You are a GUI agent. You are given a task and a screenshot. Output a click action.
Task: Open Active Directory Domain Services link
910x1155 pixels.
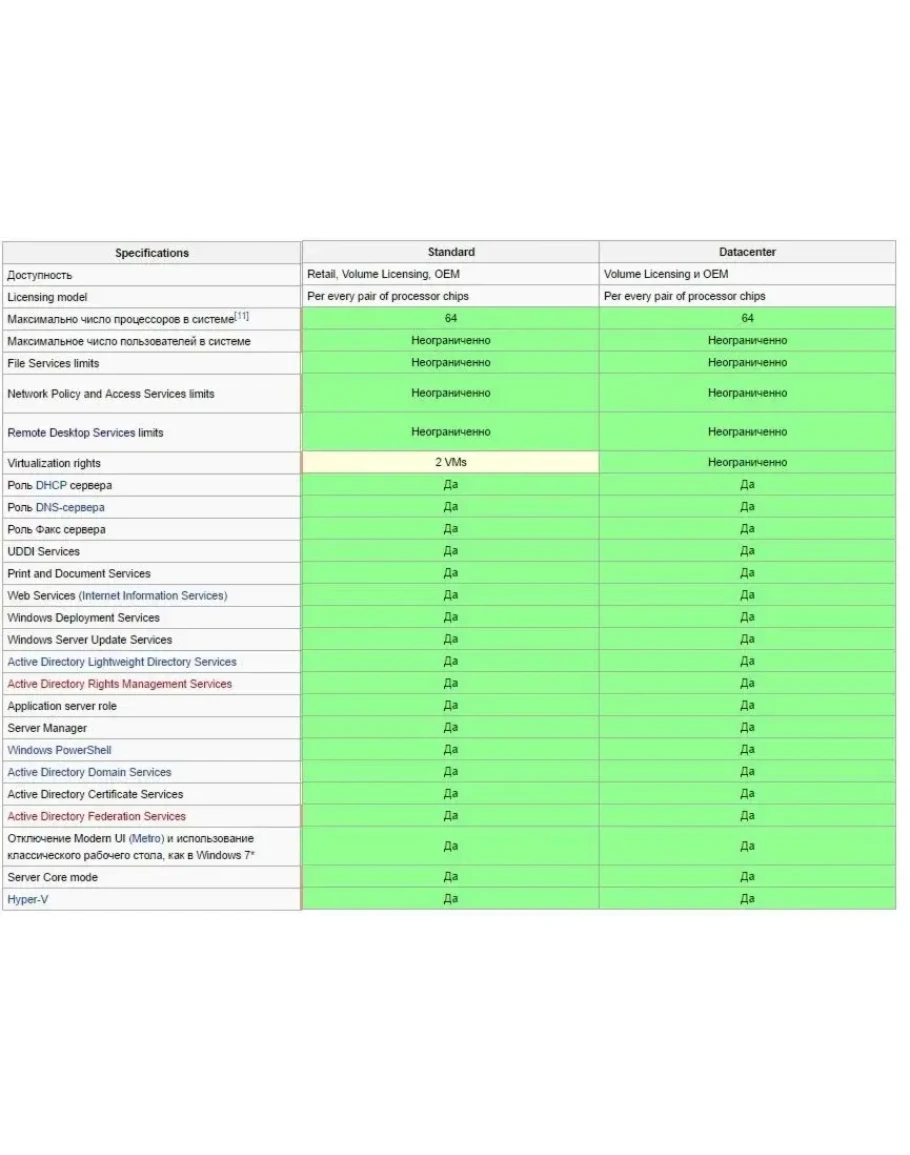coord(89,772)
